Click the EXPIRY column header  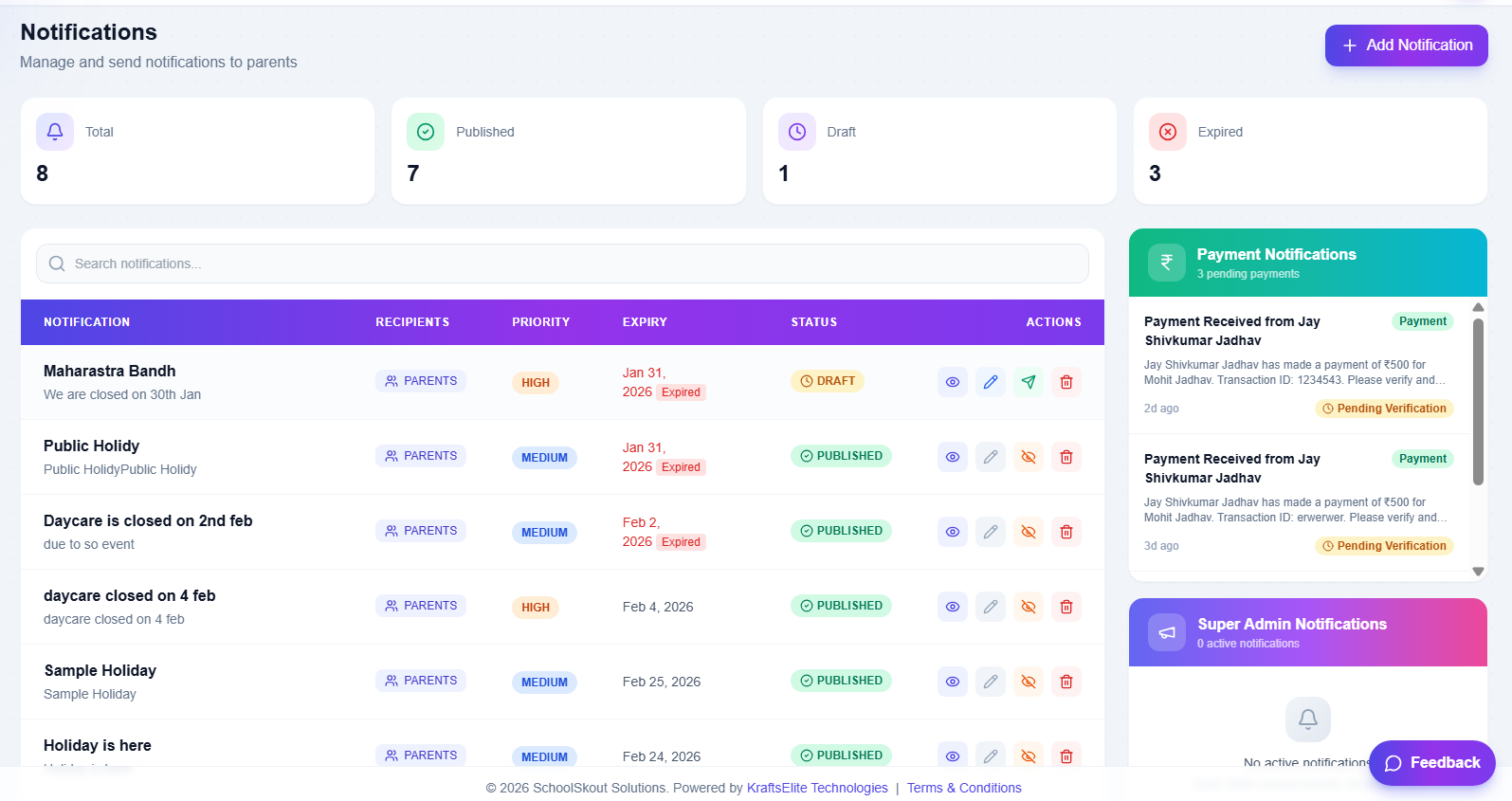pyautogui.click(x=645, y=322)
